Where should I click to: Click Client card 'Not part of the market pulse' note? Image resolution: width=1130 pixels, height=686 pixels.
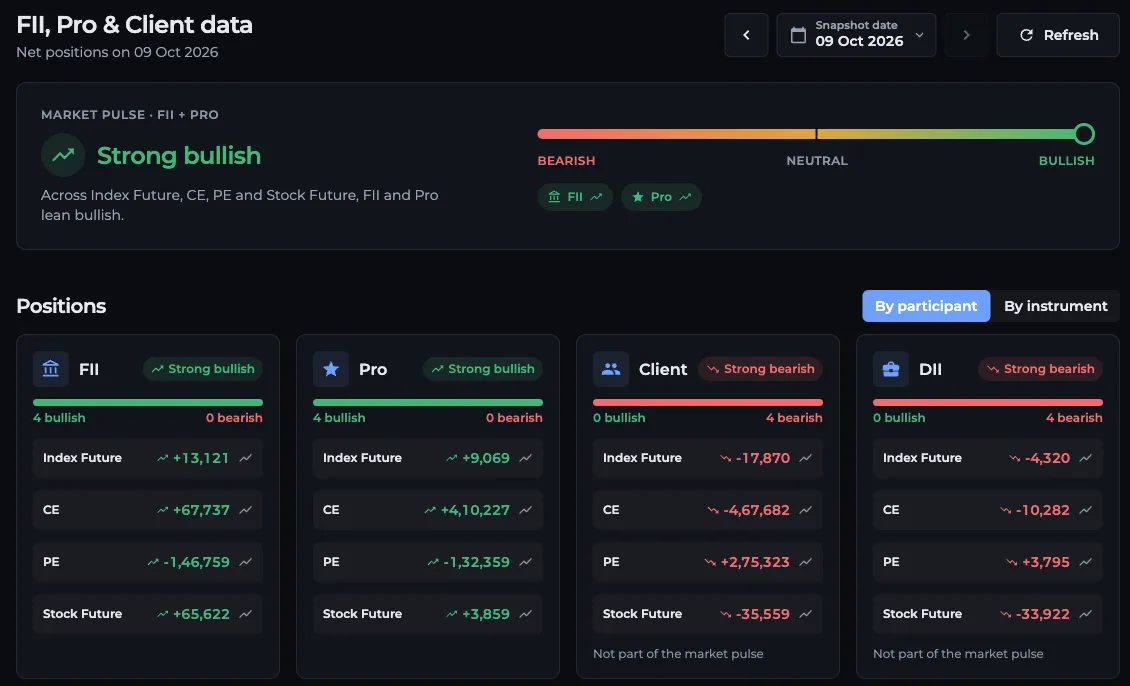(678, 654)
